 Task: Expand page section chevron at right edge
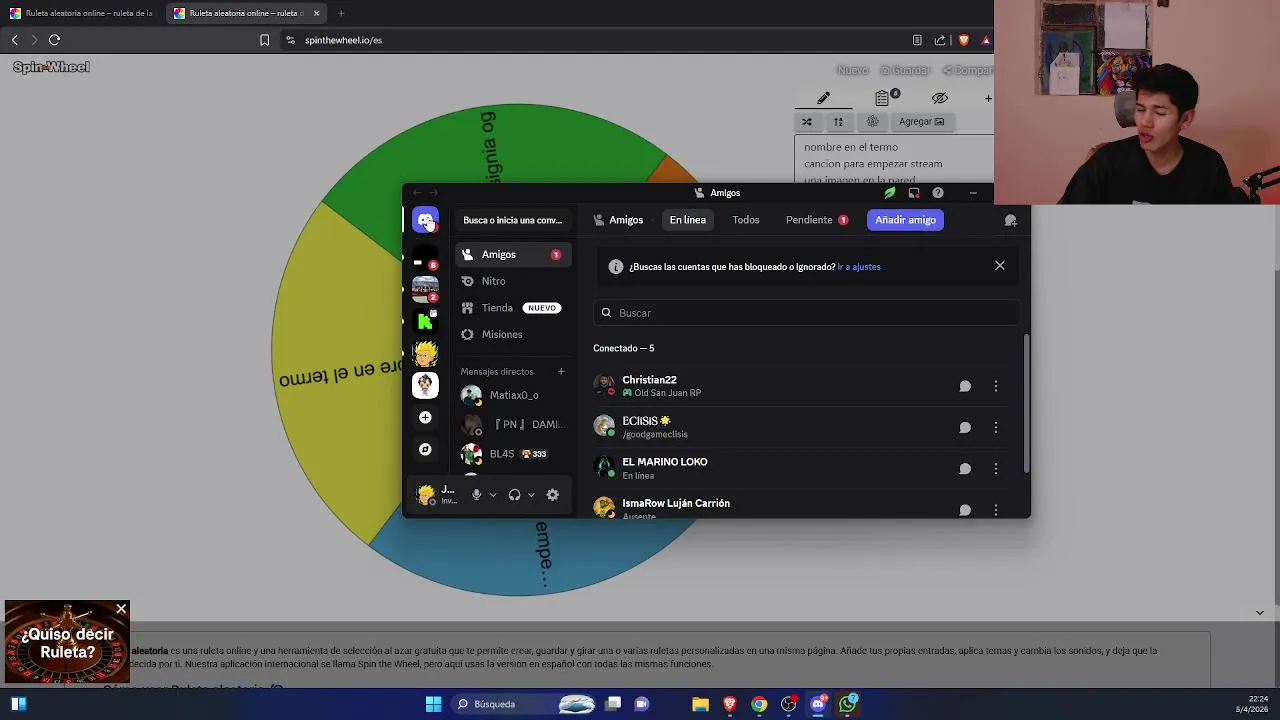pyautogui.click(x=1259, y=612)
